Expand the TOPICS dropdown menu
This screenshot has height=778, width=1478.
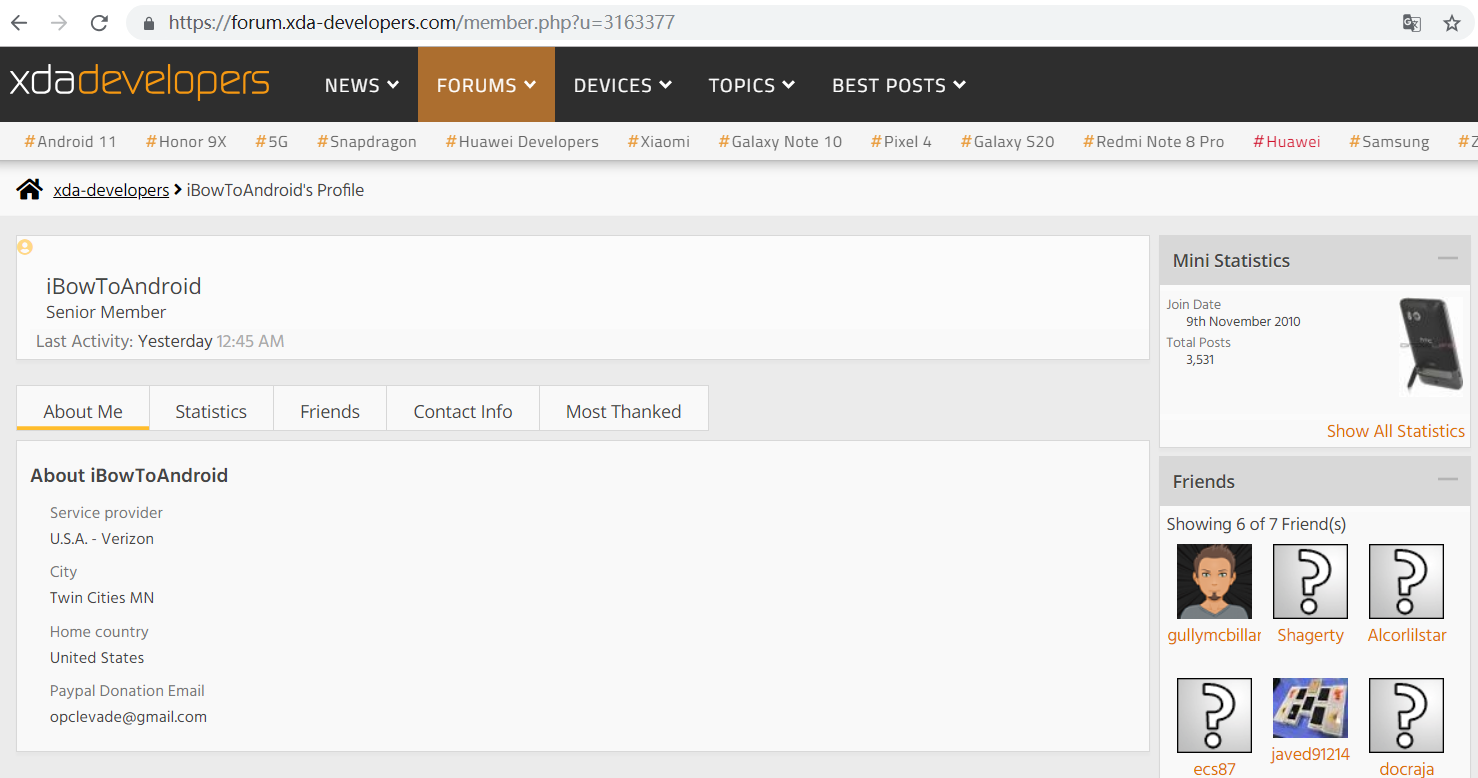[x=751, y=85]
